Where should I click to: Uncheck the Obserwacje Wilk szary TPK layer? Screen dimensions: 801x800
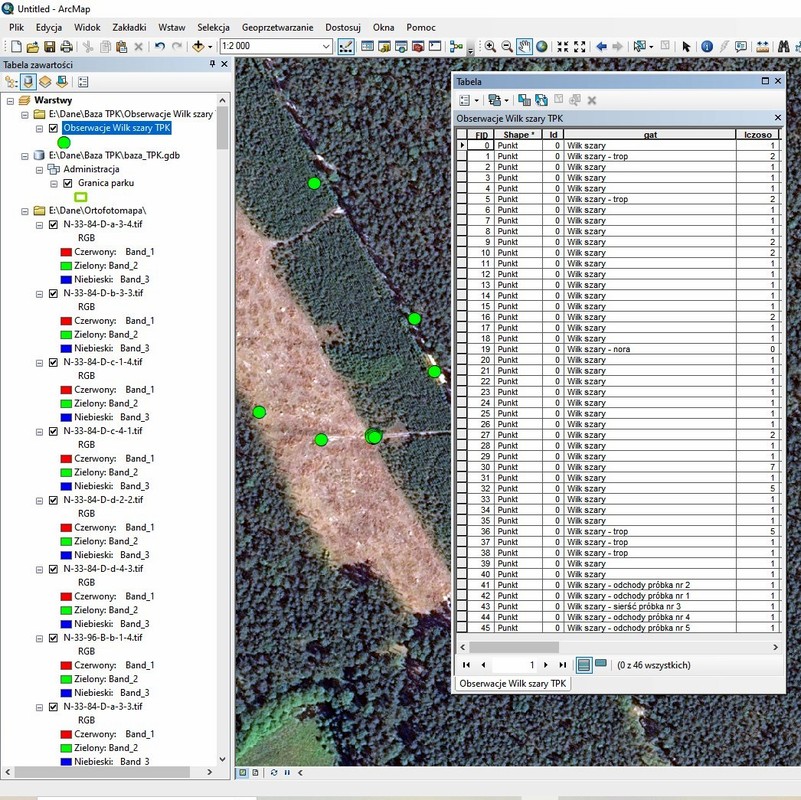[x=54, y=129]
